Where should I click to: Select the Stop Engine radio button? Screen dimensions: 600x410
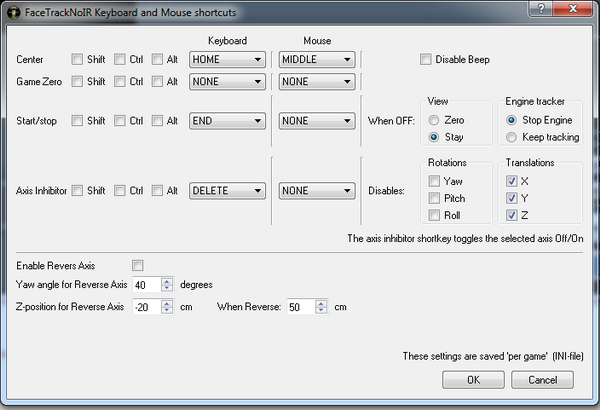pyautogui.click(x=513, y=119)
